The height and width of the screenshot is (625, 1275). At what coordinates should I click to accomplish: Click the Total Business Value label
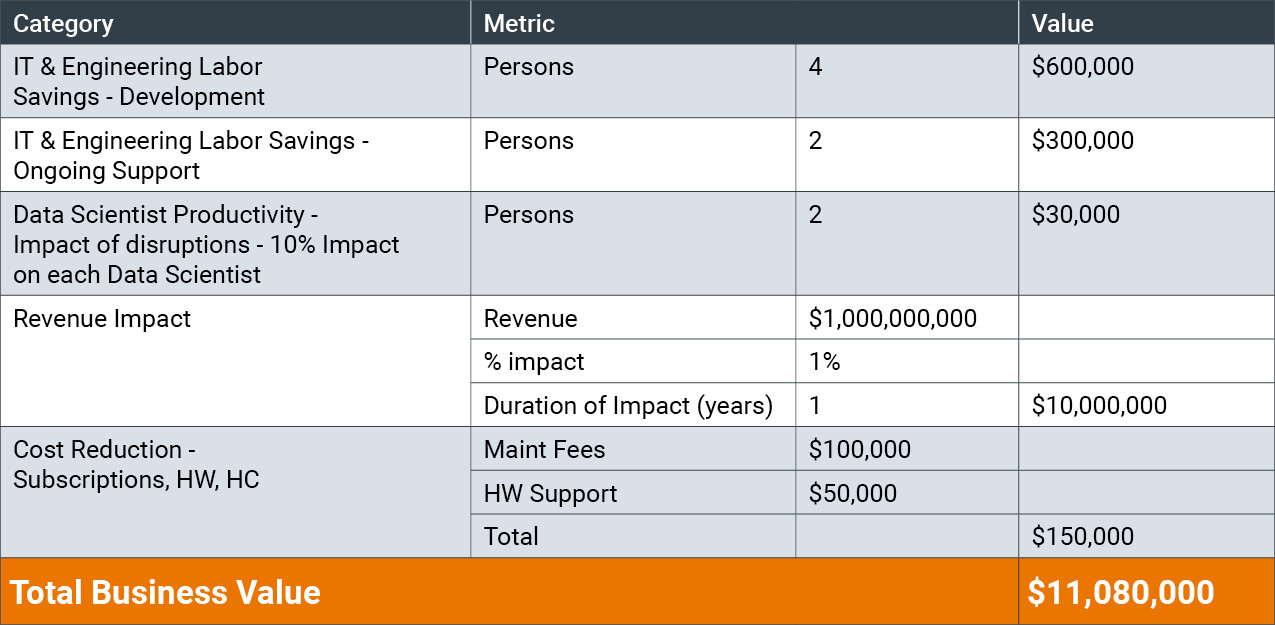tap(166, 592)
